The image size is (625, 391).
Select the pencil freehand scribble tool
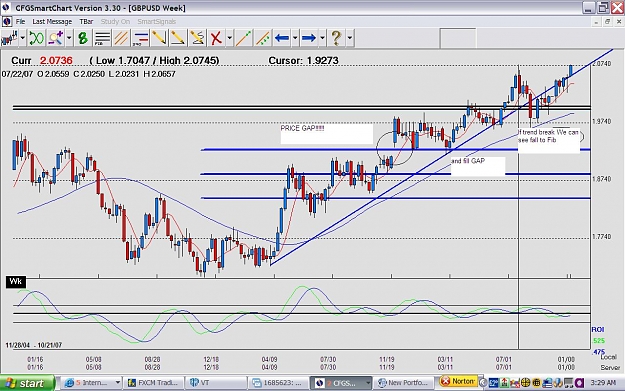pyautogui.click(x=197, y=38)
